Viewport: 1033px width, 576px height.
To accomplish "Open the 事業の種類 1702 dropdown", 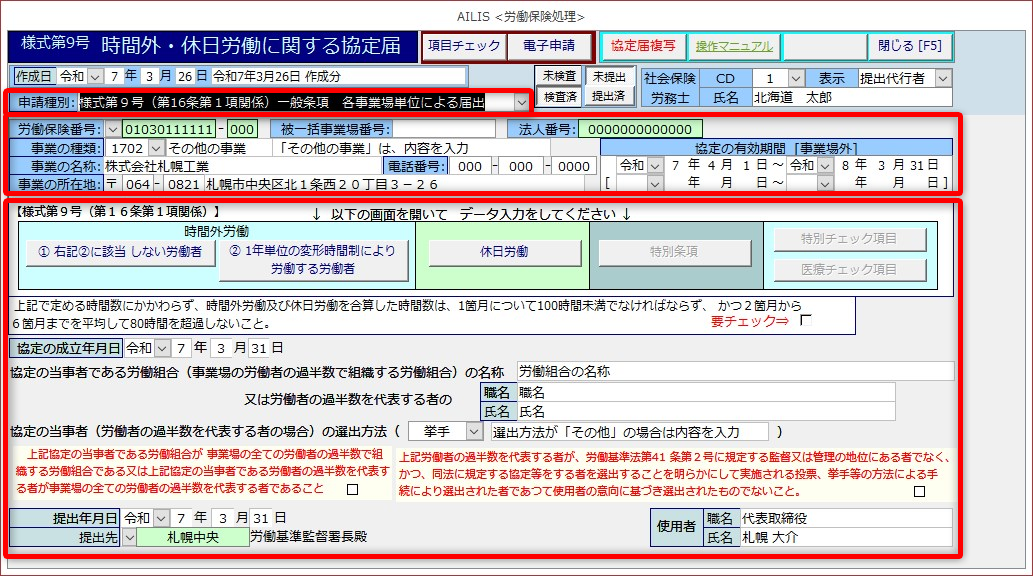I will [153, 148].
